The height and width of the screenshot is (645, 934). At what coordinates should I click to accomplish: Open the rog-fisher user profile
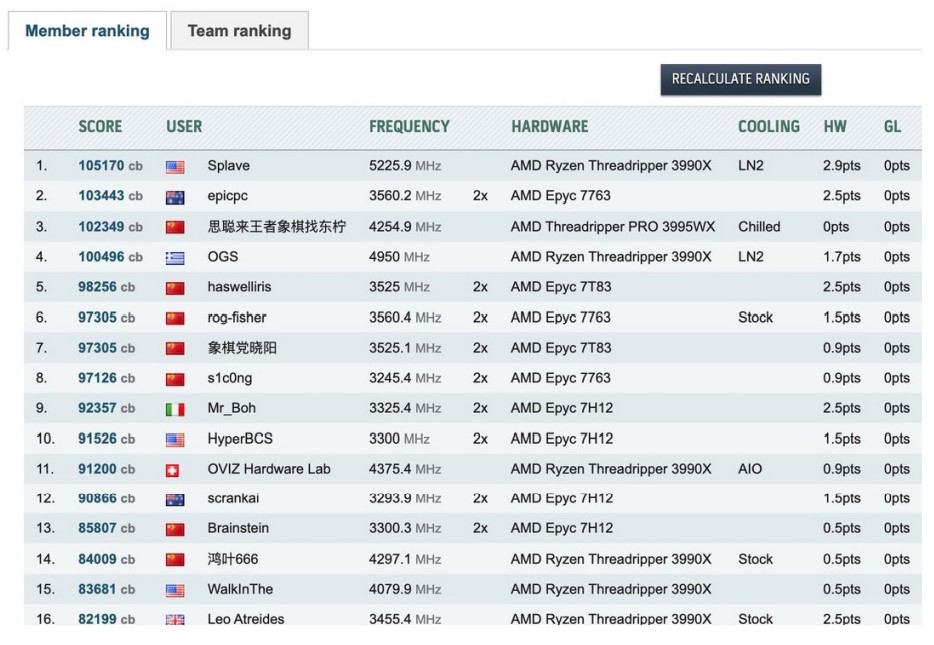click(x=237, y=318)
